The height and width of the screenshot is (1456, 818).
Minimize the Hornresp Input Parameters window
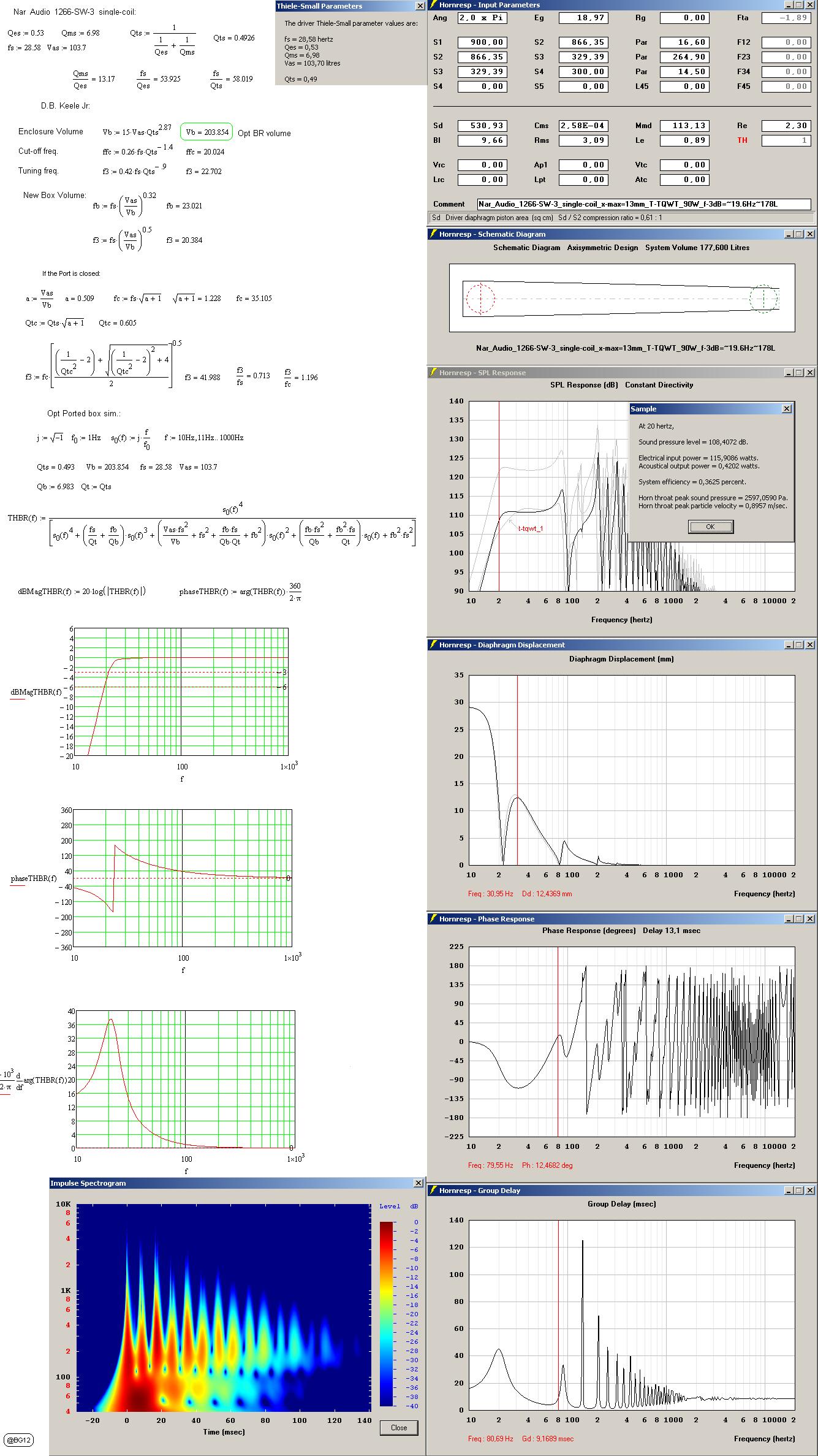(789, 5)
